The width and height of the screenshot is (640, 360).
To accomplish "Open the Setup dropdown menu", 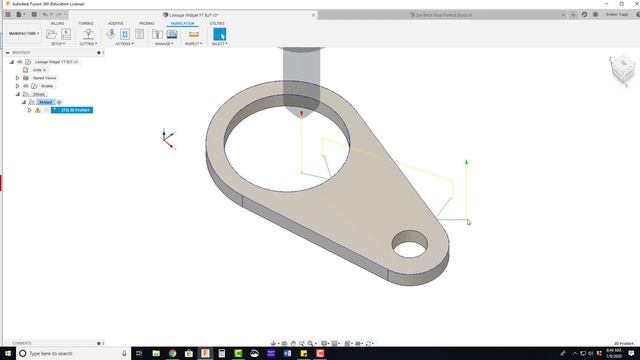I will (58, 44).
